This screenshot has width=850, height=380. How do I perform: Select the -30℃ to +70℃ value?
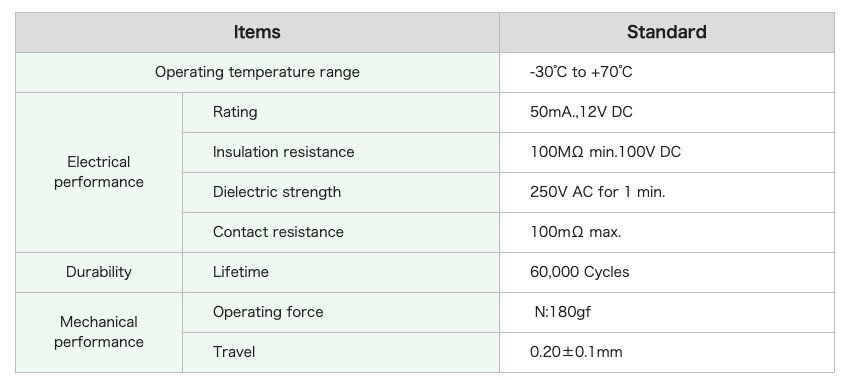click(x=581, y=72)
